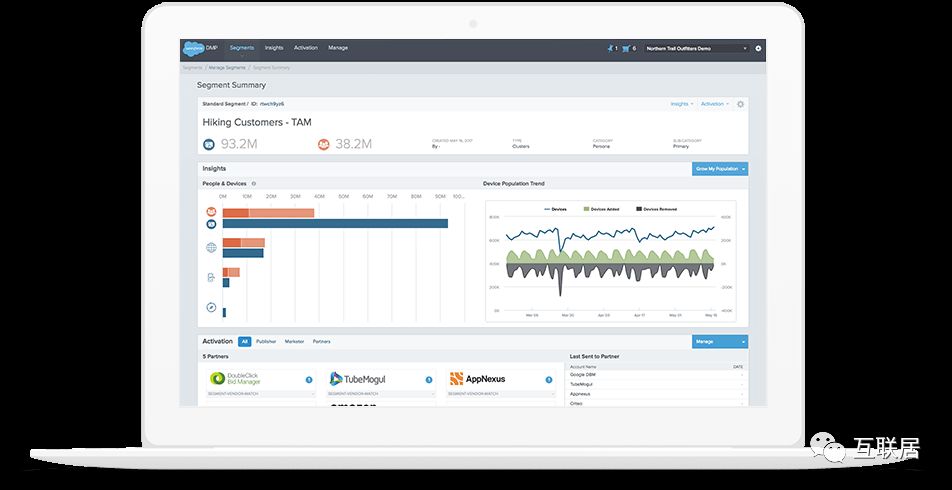The width and height of the screenshot is (952, 490).
Task: Open the Activation menu in top bar
Action: click(305, 48)
